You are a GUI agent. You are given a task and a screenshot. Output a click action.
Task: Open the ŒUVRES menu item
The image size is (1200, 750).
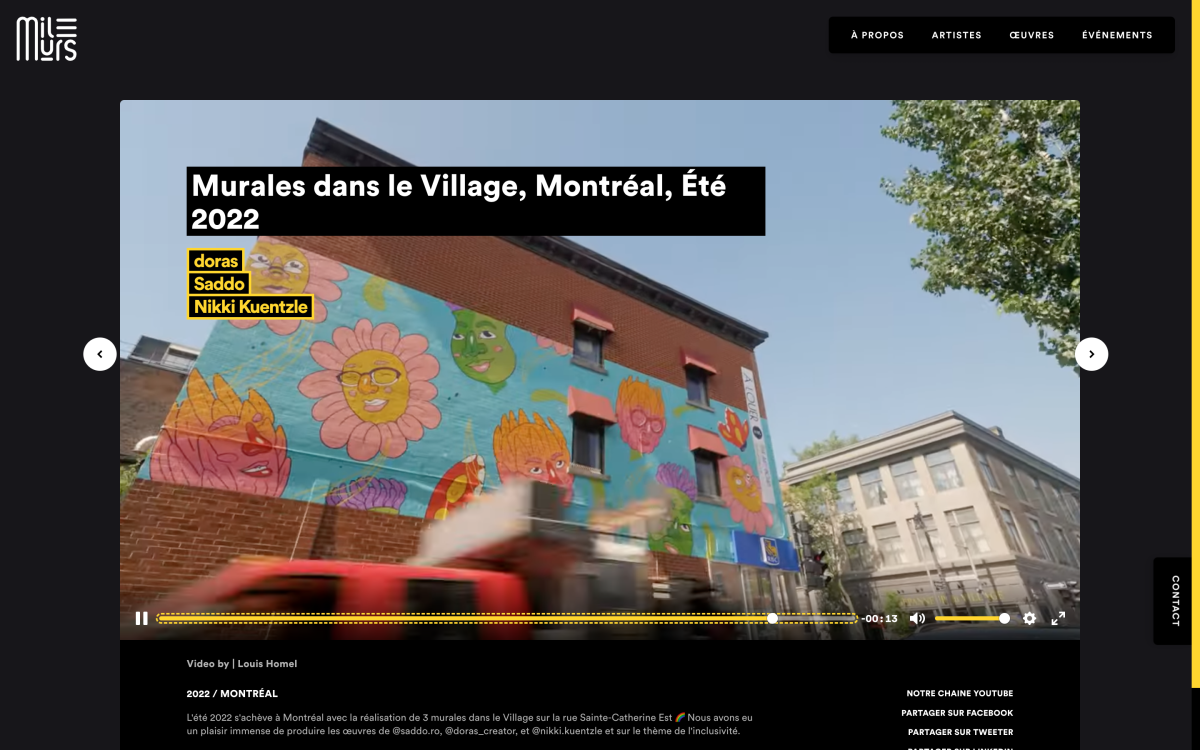(1032, 35)
